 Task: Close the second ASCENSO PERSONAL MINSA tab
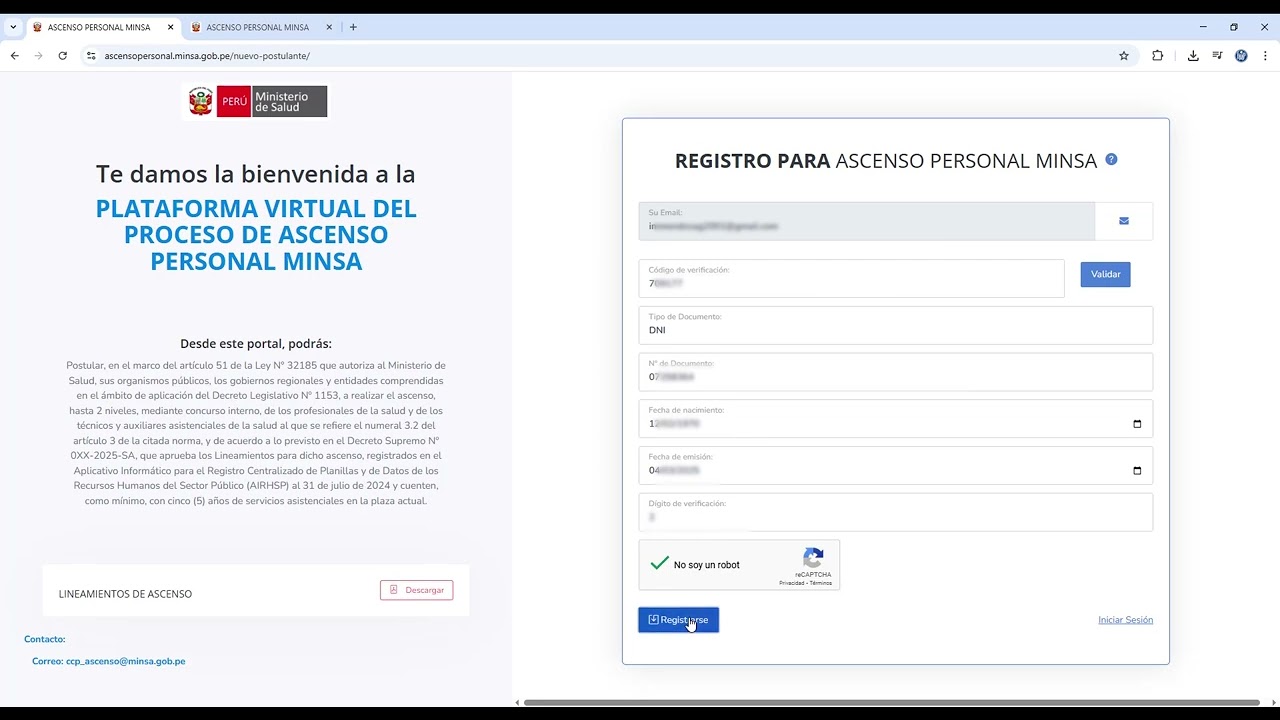tap(329, 27)
